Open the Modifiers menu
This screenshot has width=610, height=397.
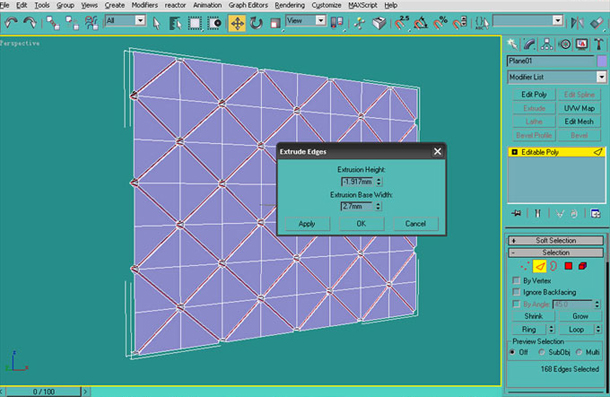coord(145,5)
